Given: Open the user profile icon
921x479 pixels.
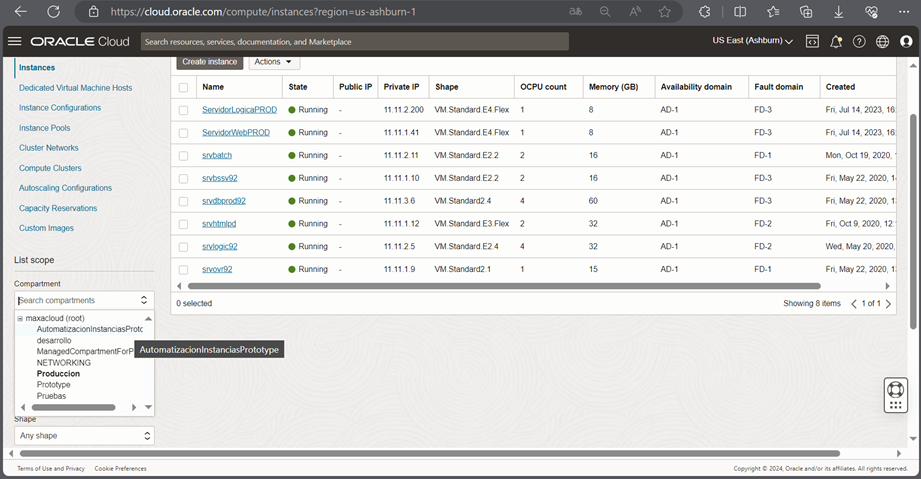Looking at the screenshot, I should [x=906, y=41].
